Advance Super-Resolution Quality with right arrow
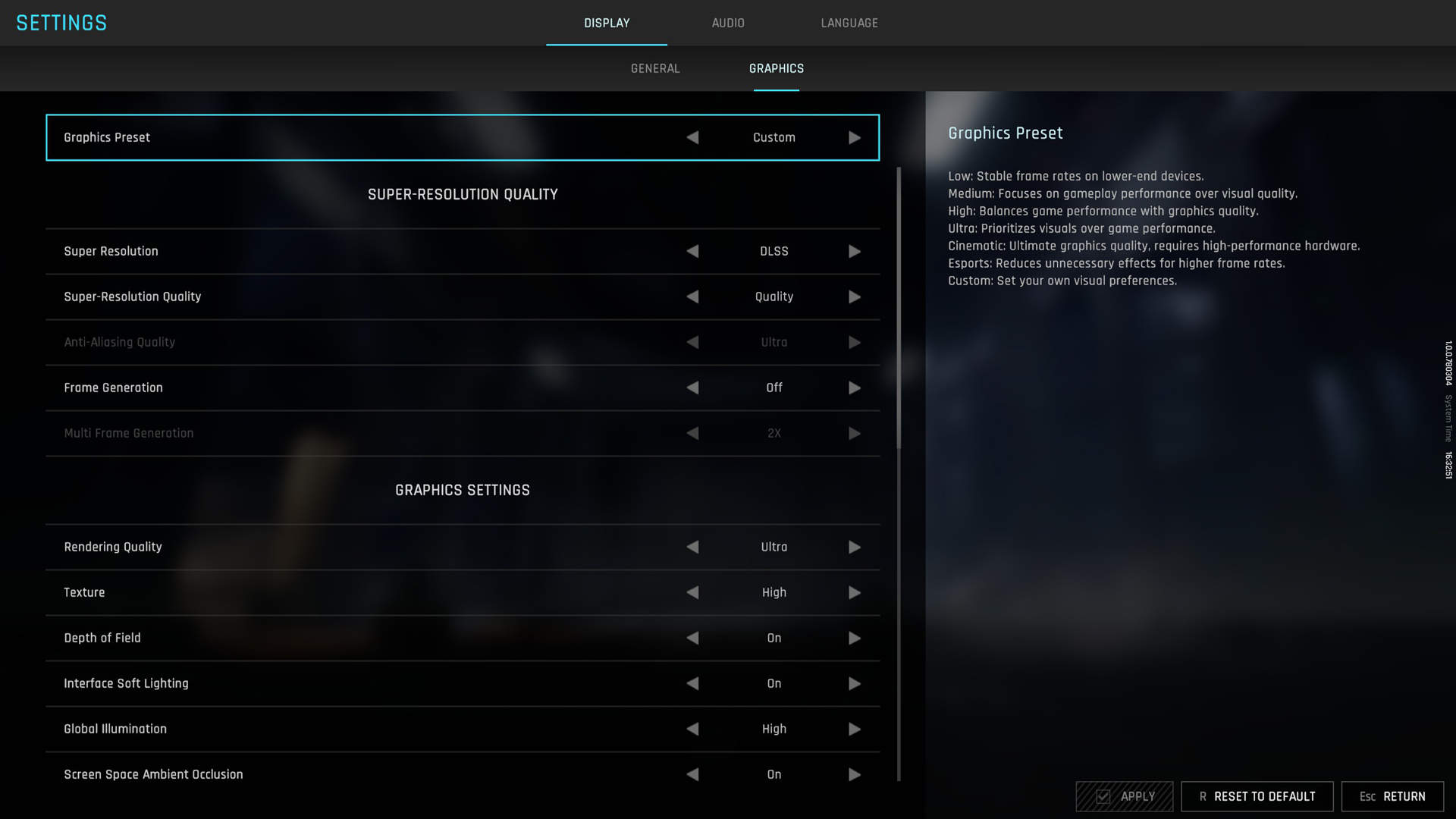The height and width of the screenshot is (819, 1456). point(855,297)
